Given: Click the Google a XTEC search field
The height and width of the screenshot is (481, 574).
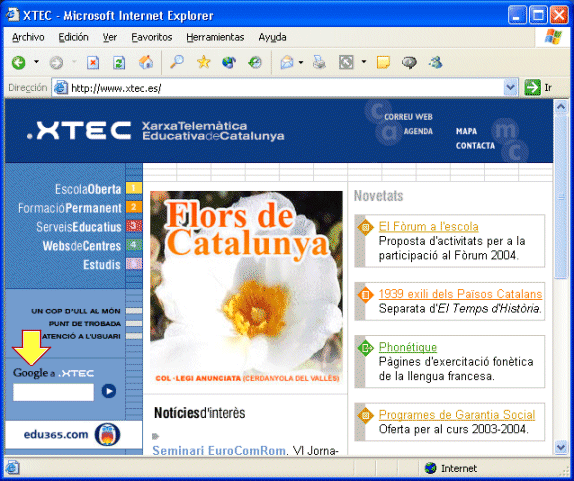Looking at the screenshot, I should click(53, 392).
